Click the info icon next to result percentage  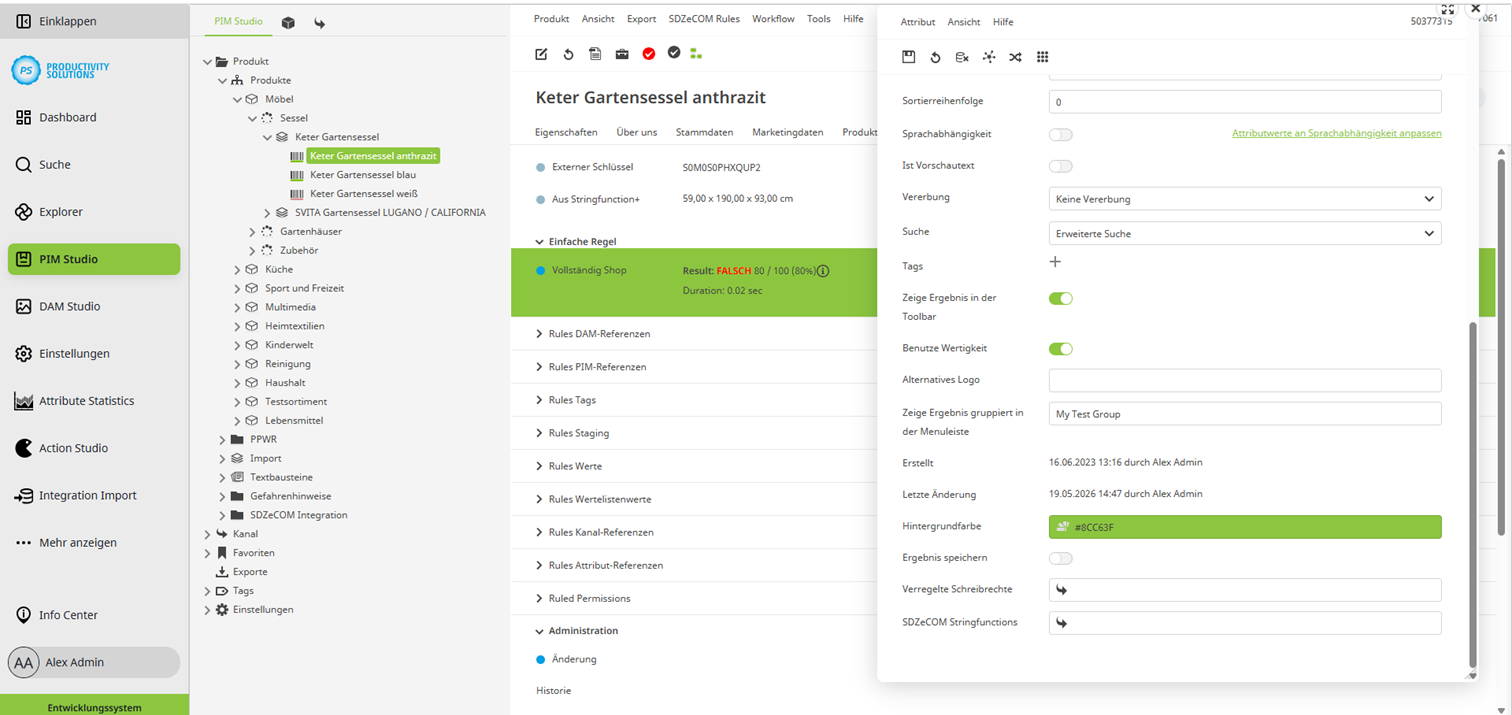[823, 271]
